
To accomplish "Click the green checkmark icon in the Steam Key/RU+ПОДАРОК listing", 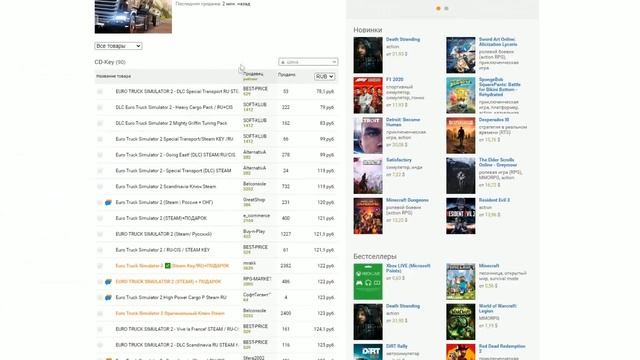I will click(x=167, y=266).
